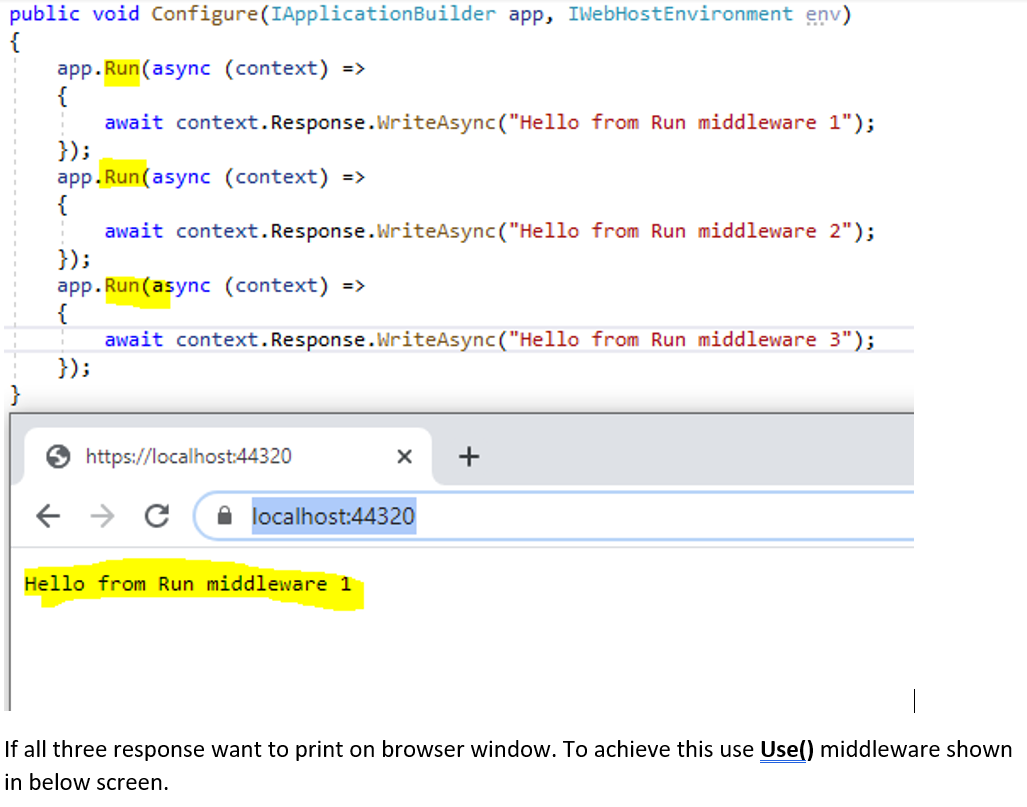
Task: Click the closing brace of the Configure method
Action: pyautogui.click(x=13, y=394)
